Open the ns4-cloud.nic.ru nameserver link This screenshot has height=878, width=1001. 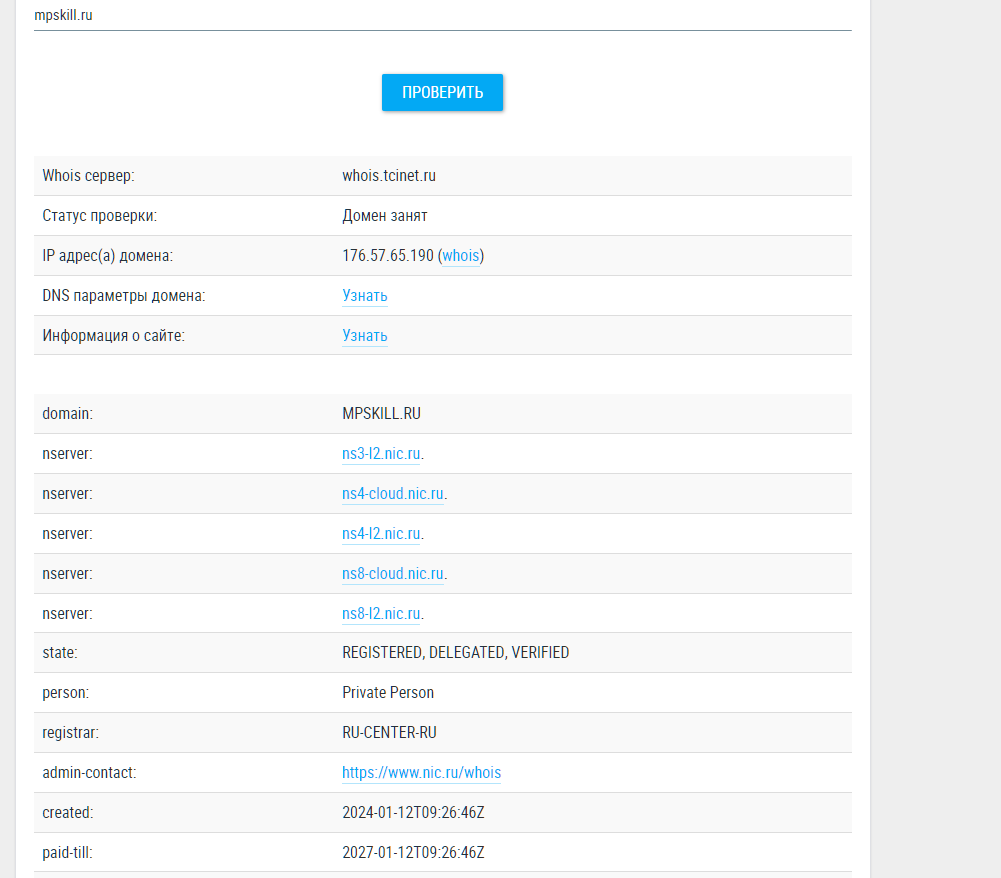click(x=392, y=494)
